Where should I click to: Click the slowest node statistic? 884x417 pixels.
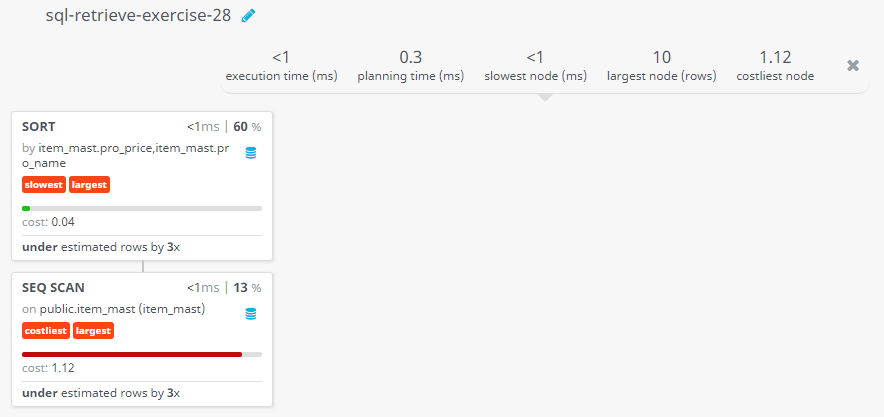(x=535, y=66)
